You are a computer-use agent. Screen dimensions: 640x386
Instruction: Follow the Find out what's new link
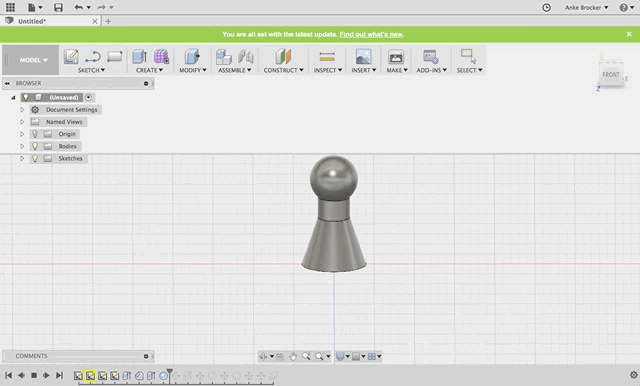(x=371, y=34)
